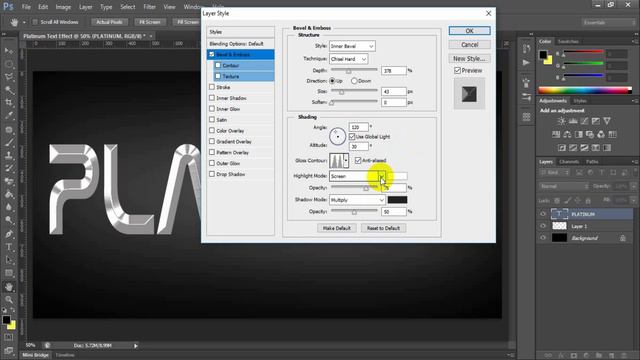The width and height of the screenshot is (640, 360).
Task: Enable the Stroke style checkbox
Action: pos(212,87)
